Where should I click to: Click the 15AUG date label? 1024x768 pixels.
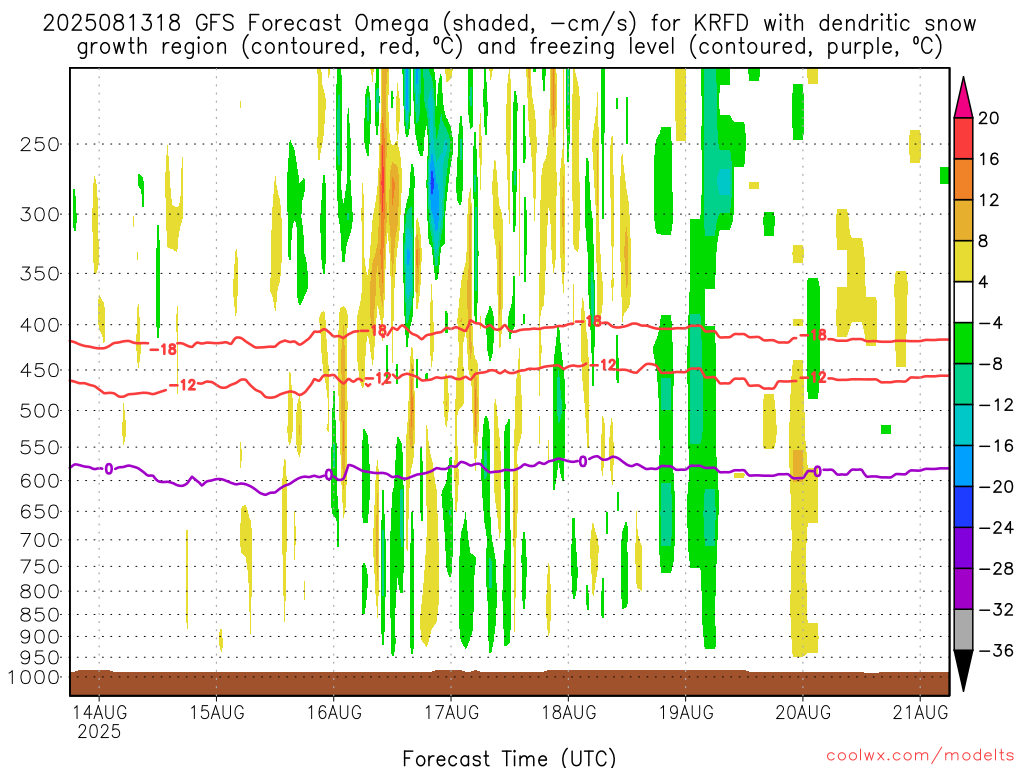pyautogui.click(x=217, y=712)
